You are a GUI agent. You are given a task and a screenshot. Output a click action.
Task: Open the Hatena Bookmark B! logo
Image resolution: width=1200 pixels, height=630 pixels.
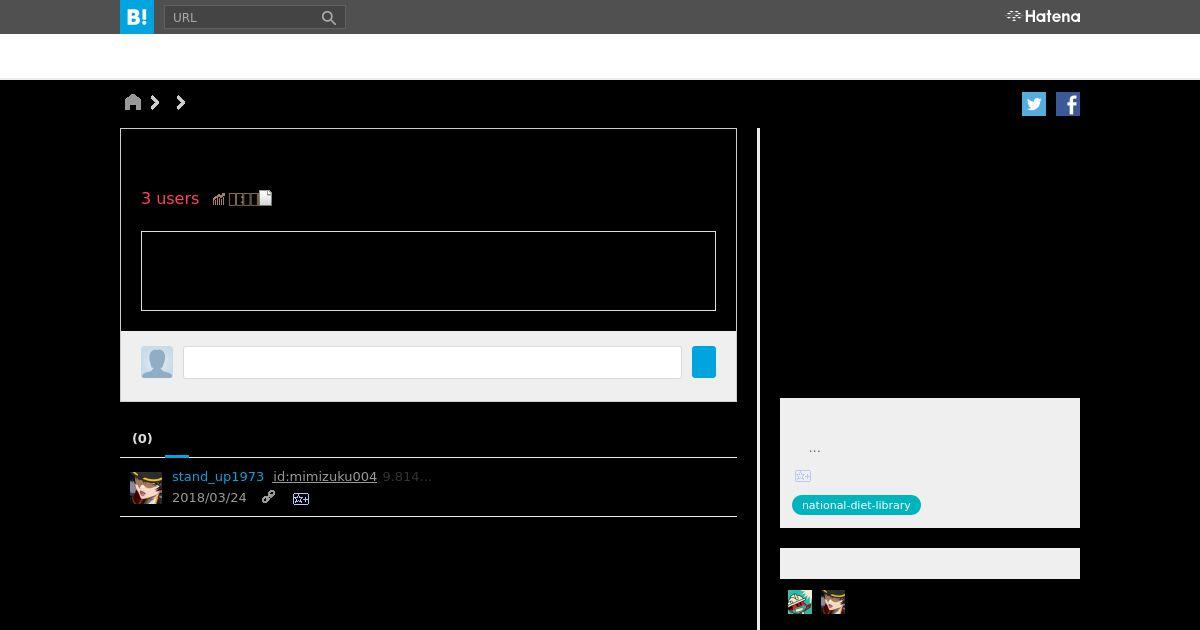click(137, 17)
